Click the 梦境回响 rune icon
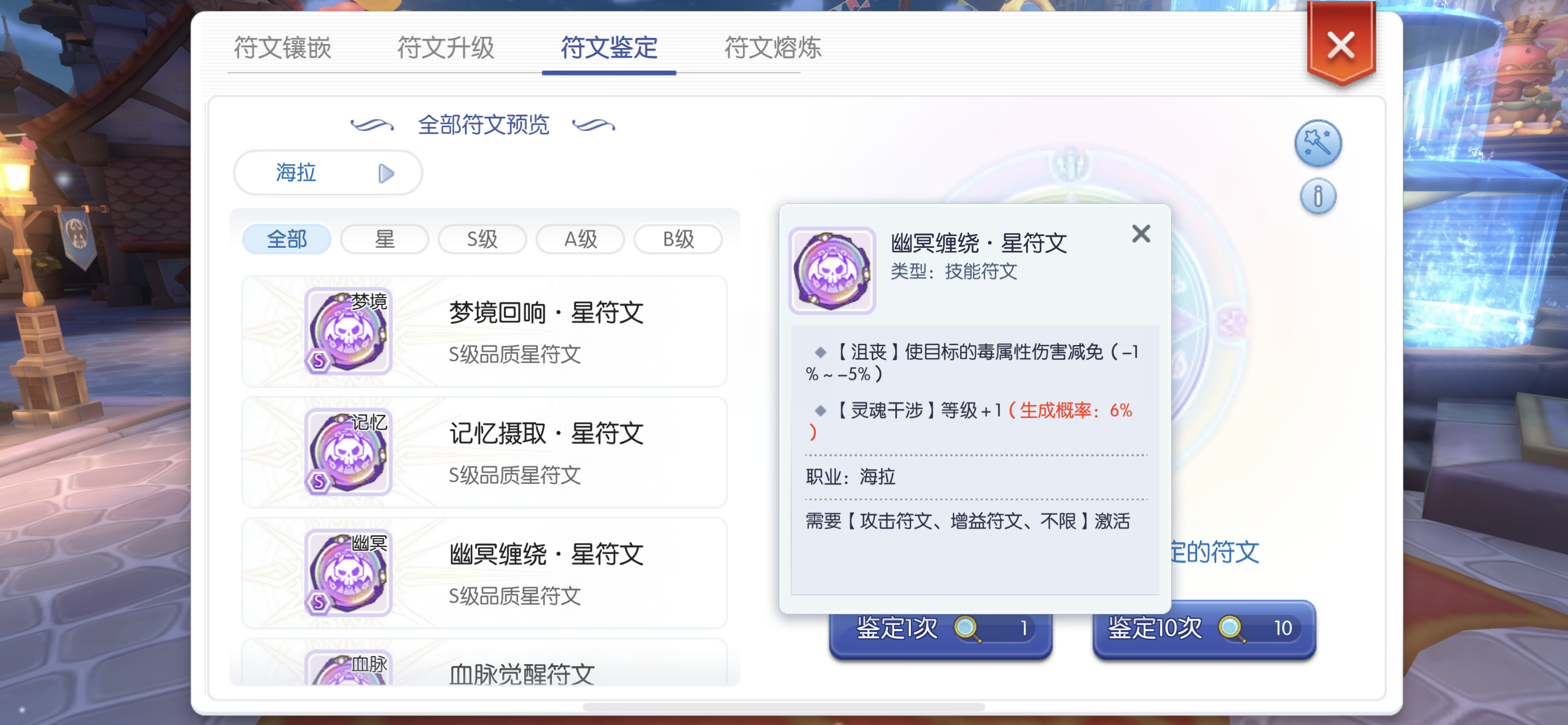Screen dimensions: 1568x725 [x=348, y=330]
